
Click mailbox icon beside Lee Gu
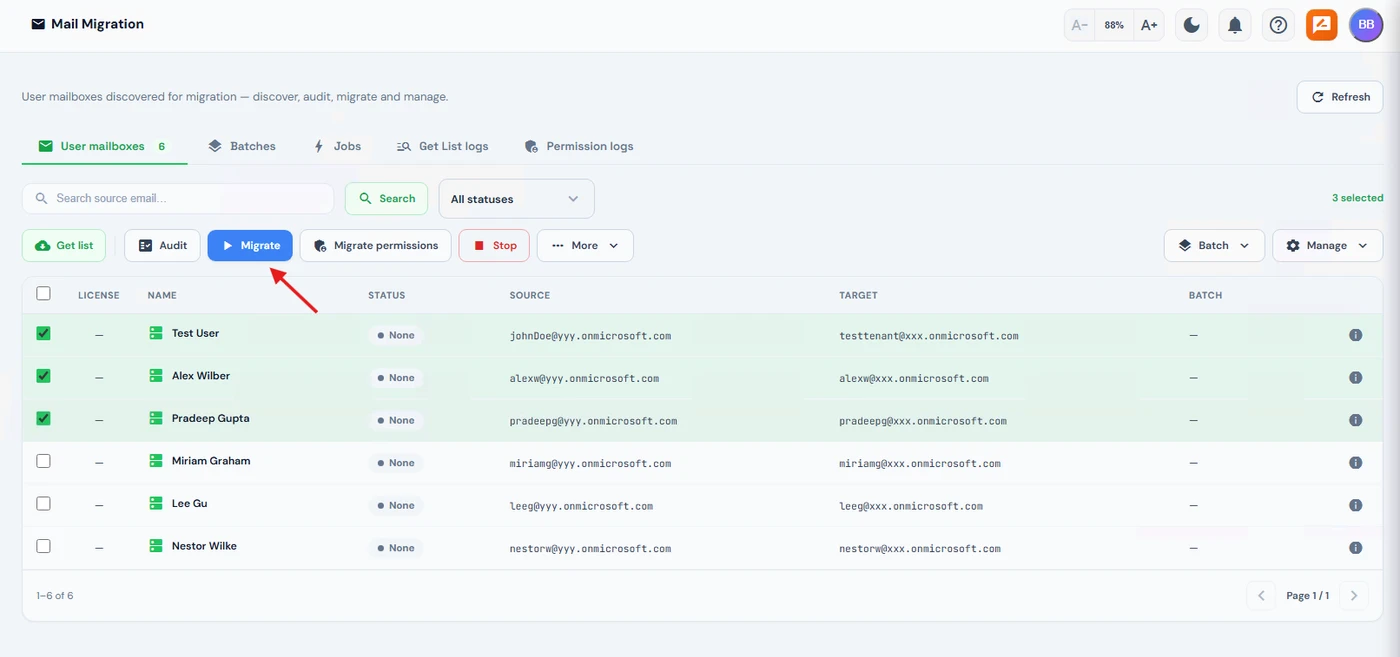click(156, 503)
